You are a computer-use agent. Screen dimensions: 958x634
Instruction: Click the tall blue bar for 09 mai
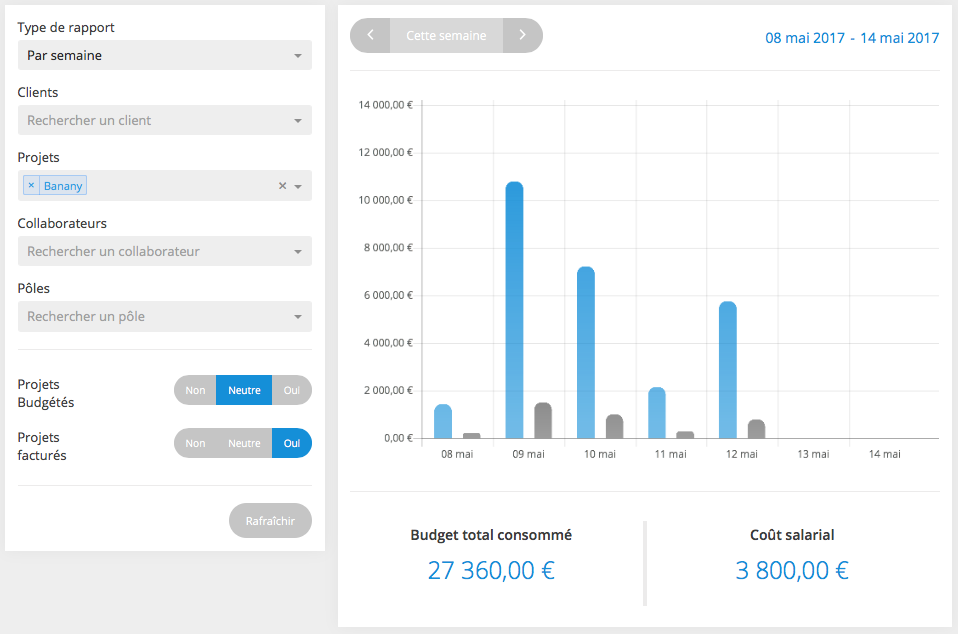pos(514,310)
